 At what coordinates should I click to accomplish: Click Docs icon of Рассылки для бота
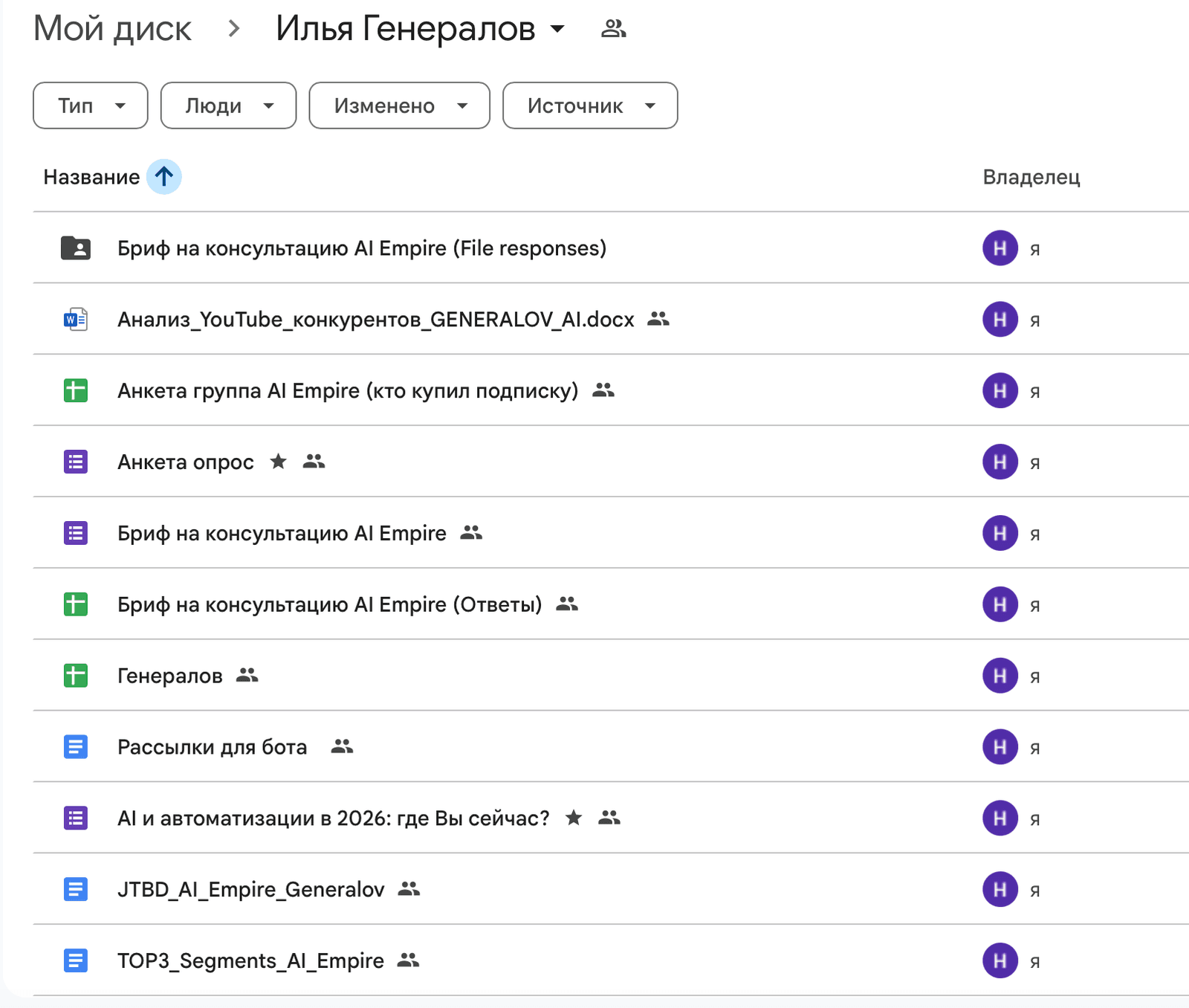(76, 746)
